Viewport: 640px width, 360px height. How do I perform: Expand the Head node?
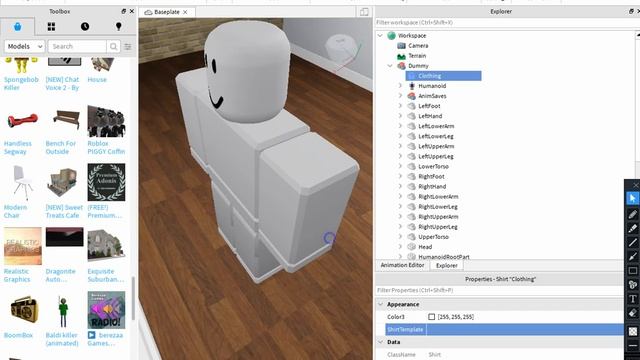click(400, 247)
